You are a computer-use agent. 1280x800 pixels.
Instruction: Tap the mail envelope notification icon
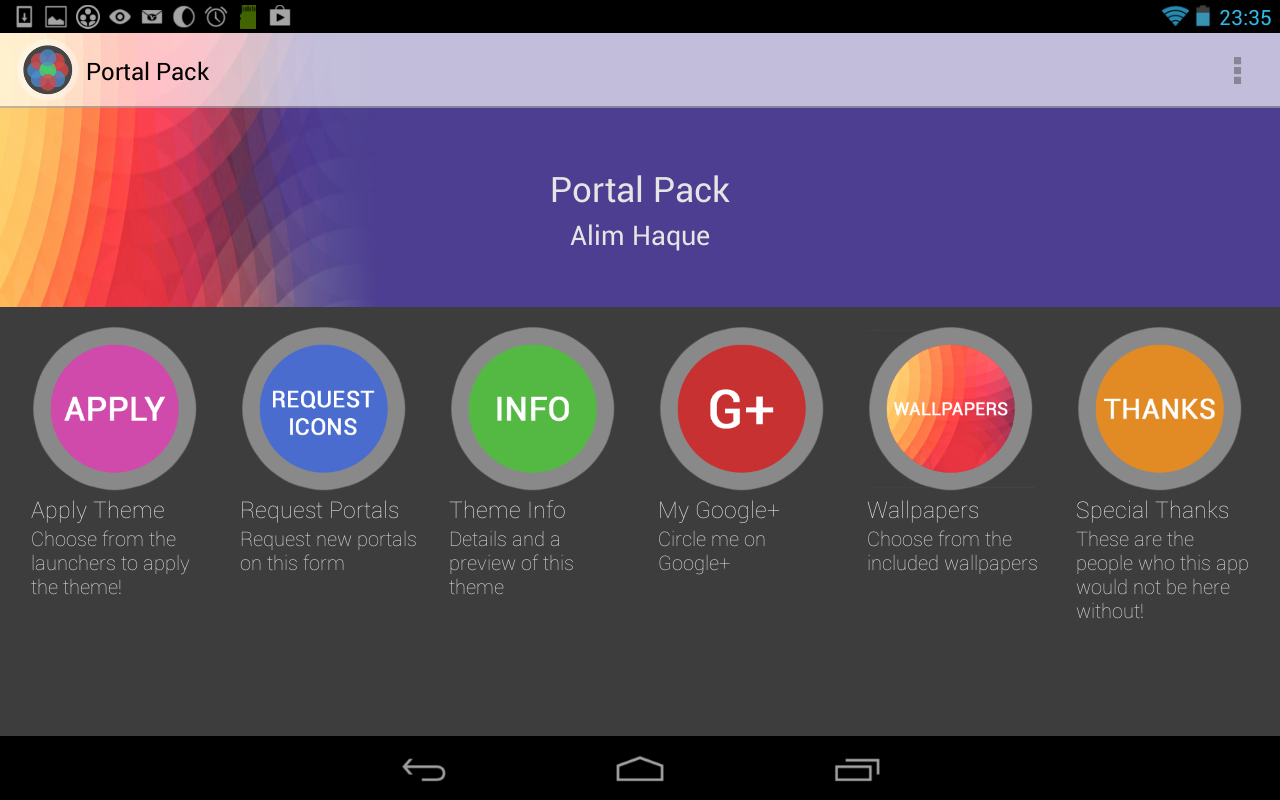152,16
